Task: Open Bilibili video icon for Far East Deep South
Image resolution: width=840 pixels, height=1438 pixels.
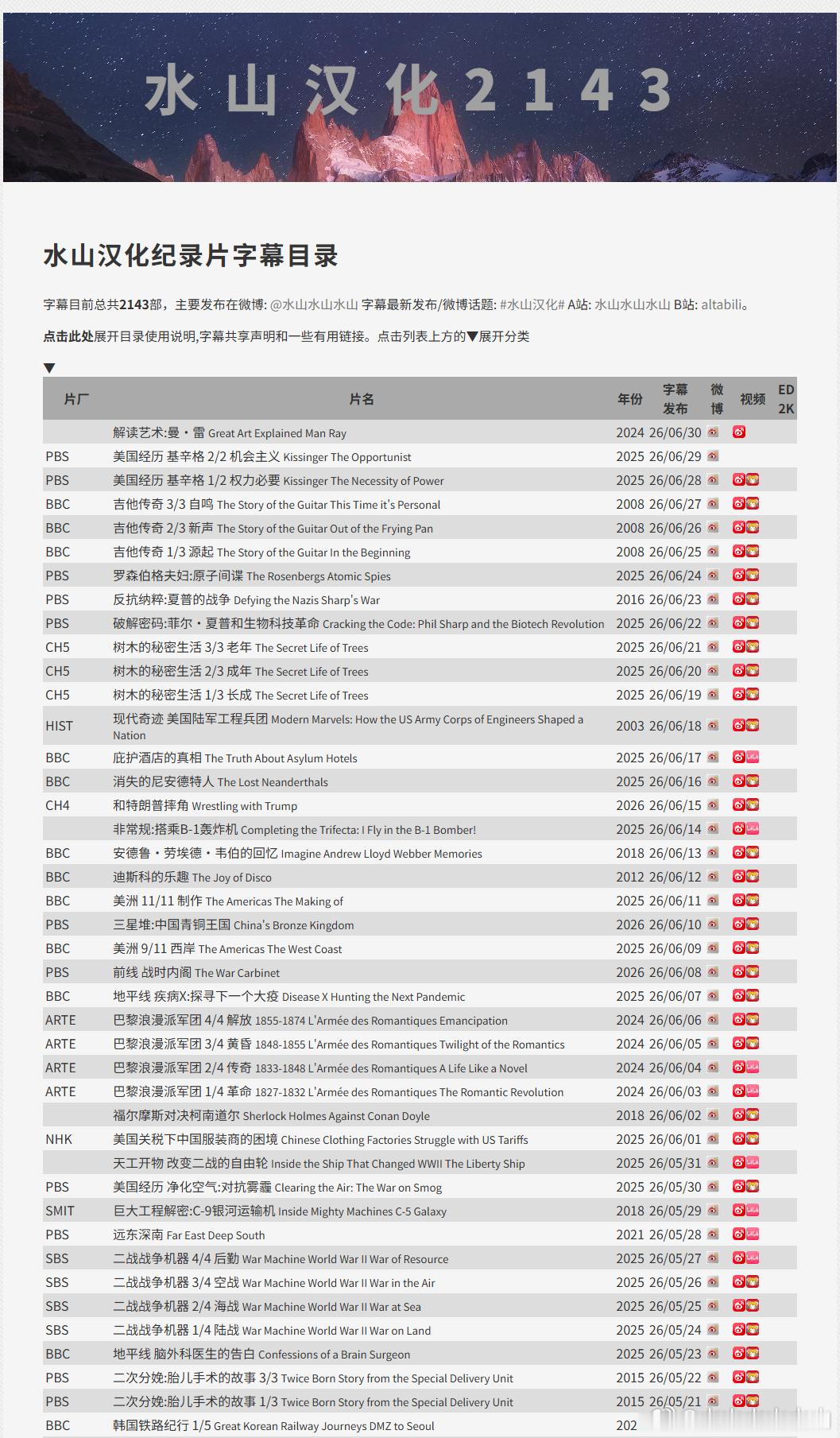Action: tap(753, 1234)
